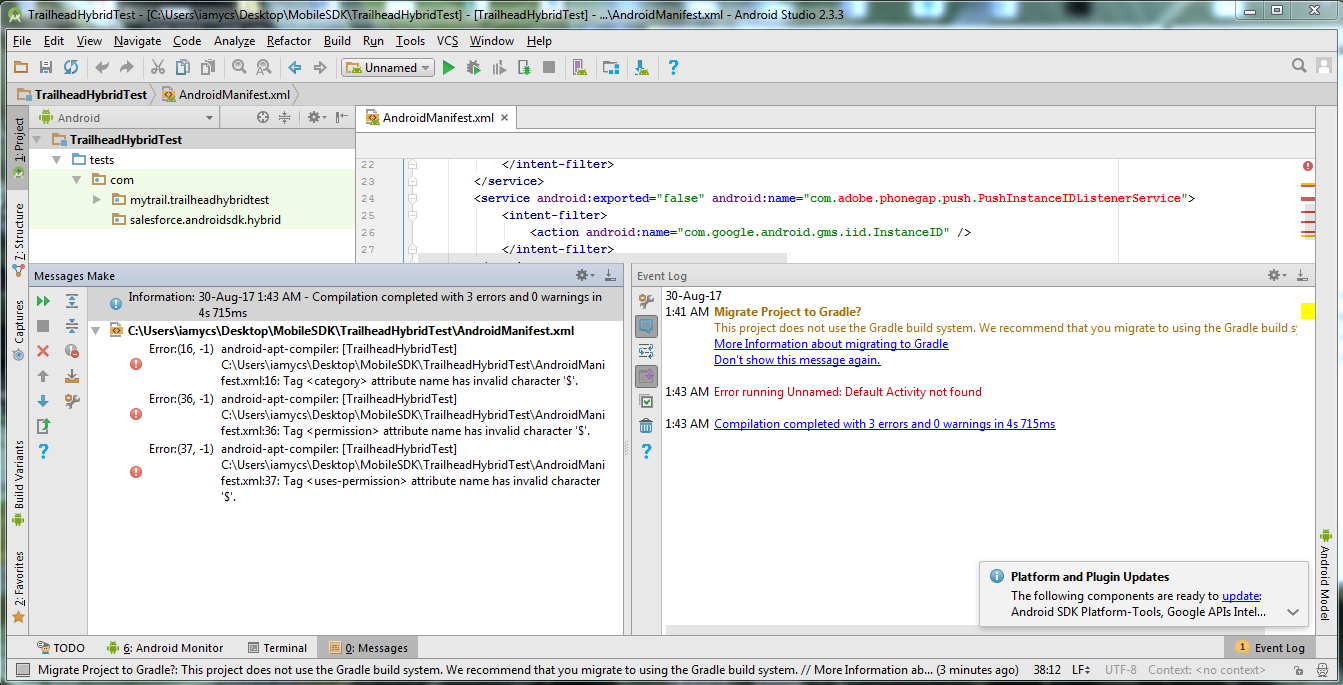Viewport: 1343px width, 685px height.
Task: Open the Unnamed run configuration dropdown
Action: click(388, 68)
